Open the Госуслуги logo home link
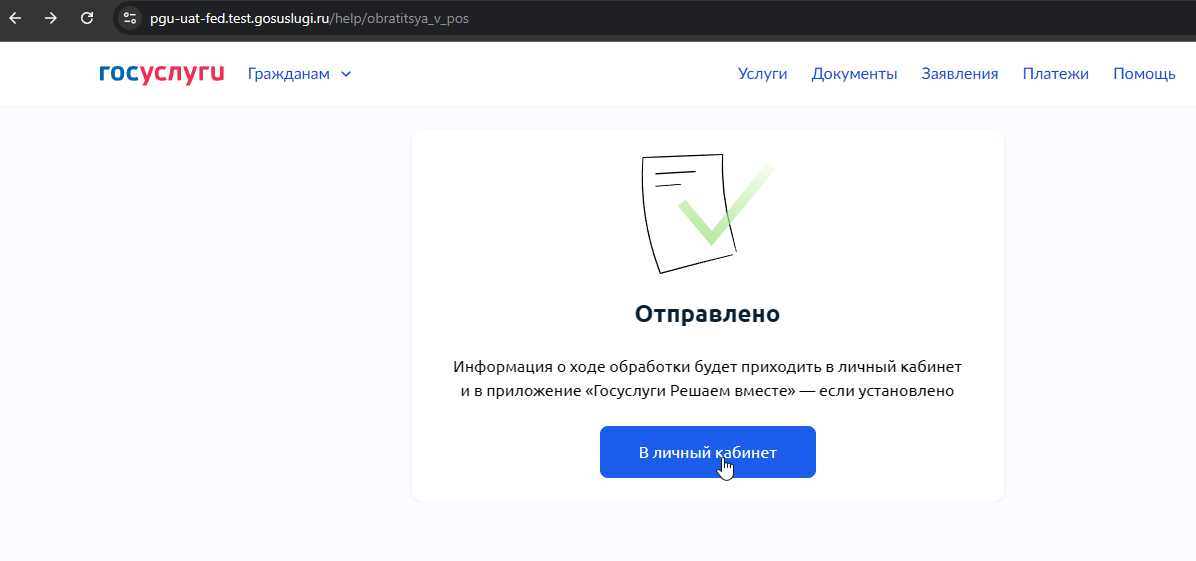 pyautogui.click(x=162, y=74)
